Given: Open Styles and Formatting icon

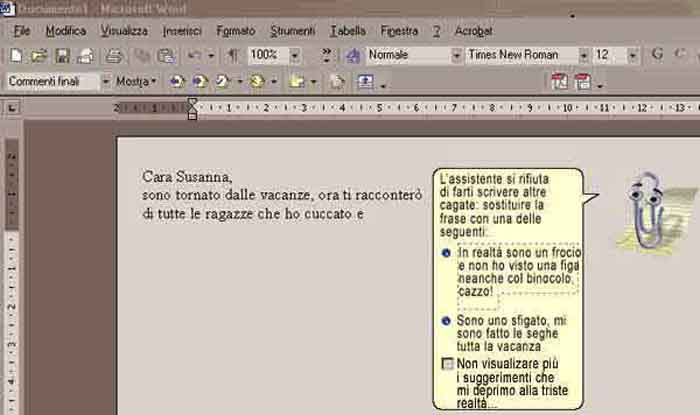Looking at the screenshot, I should (353, 55).
